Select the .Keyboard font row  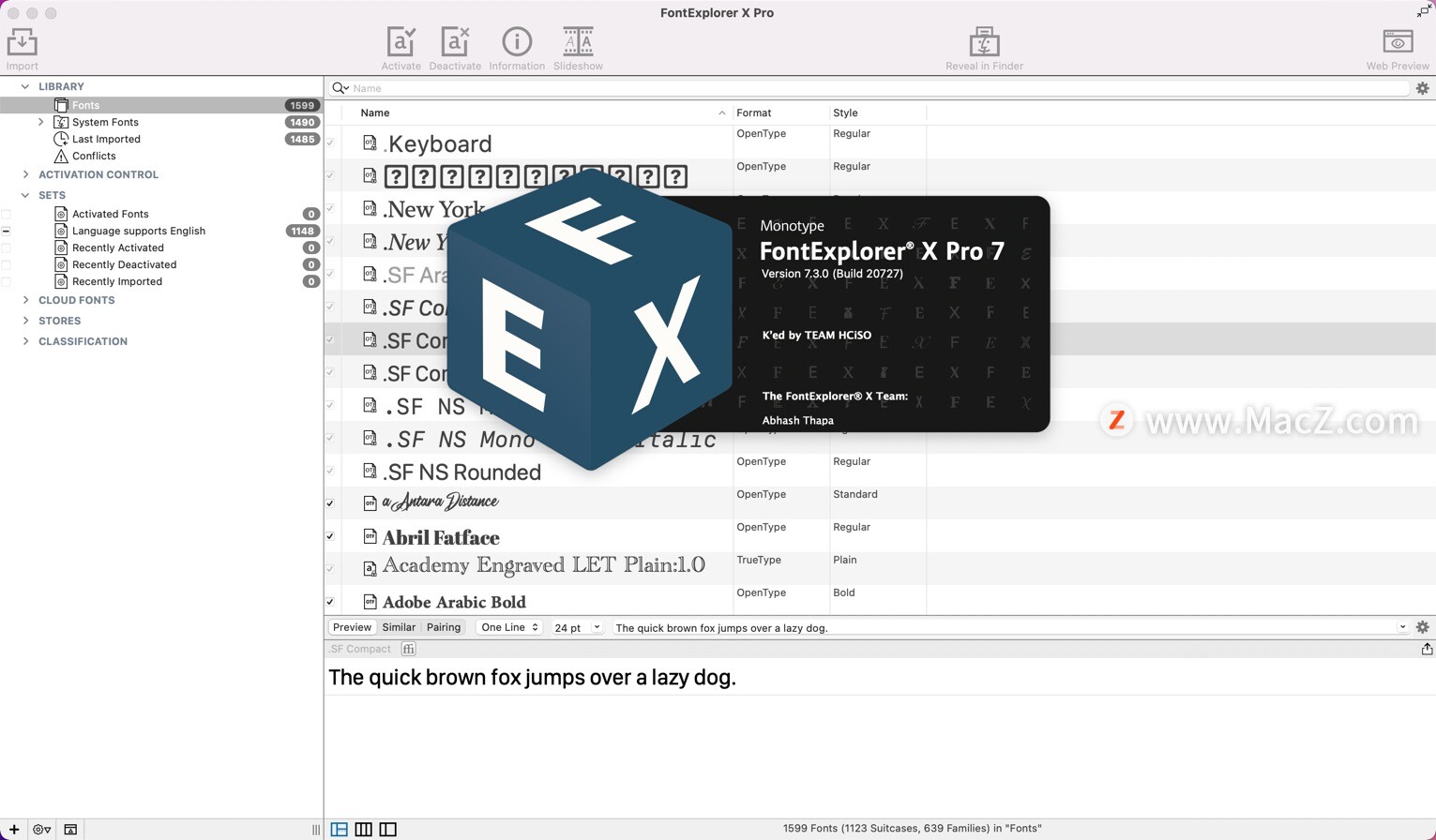(880, 142)
